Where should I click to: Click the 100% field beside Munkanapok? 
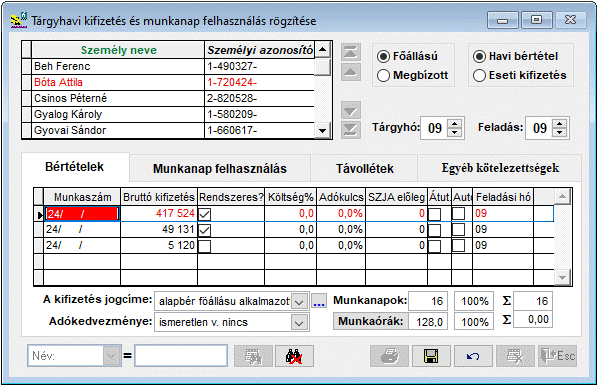[474, 301]
